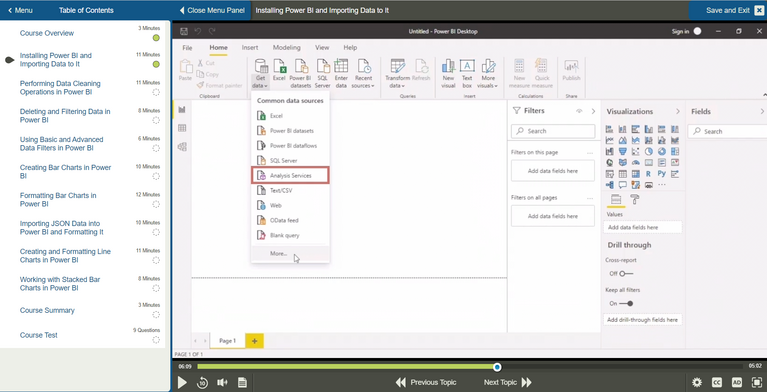
Task: Switch to the Model view icon
Action: point(182,147)
